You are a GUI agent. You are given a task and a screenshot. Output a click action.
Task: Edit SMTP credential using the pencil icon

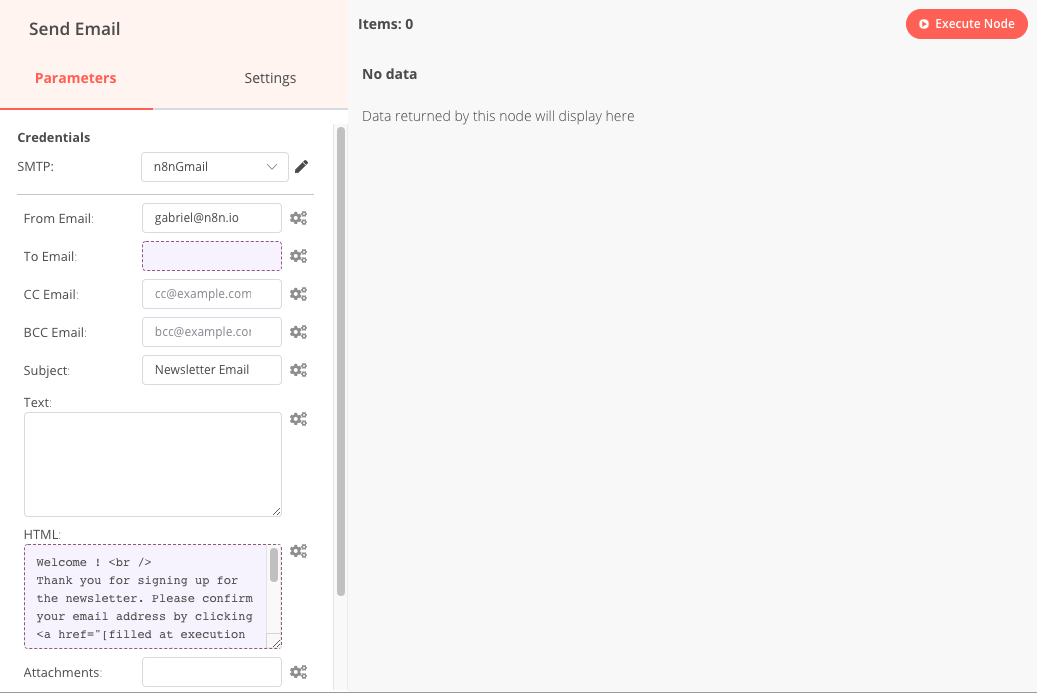tap(301, 166)
